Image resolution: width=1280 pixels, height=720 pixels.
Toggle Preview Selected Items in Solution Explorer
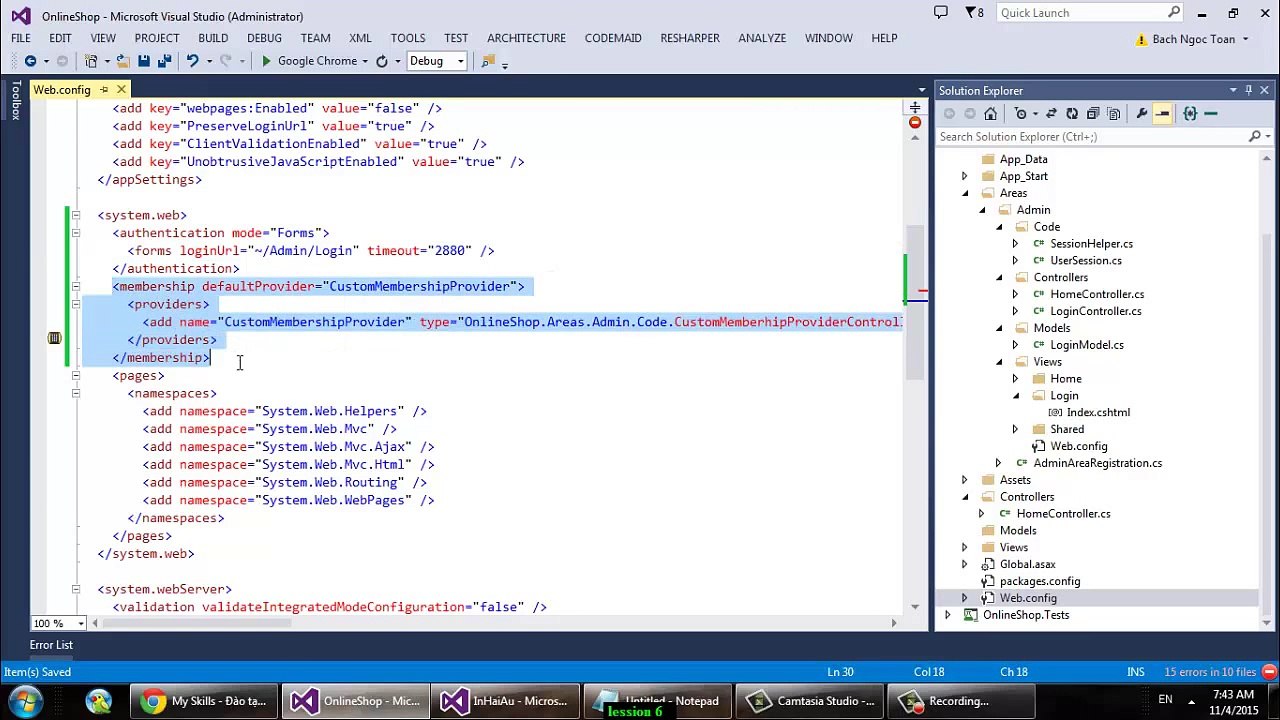click(1162, 114)
